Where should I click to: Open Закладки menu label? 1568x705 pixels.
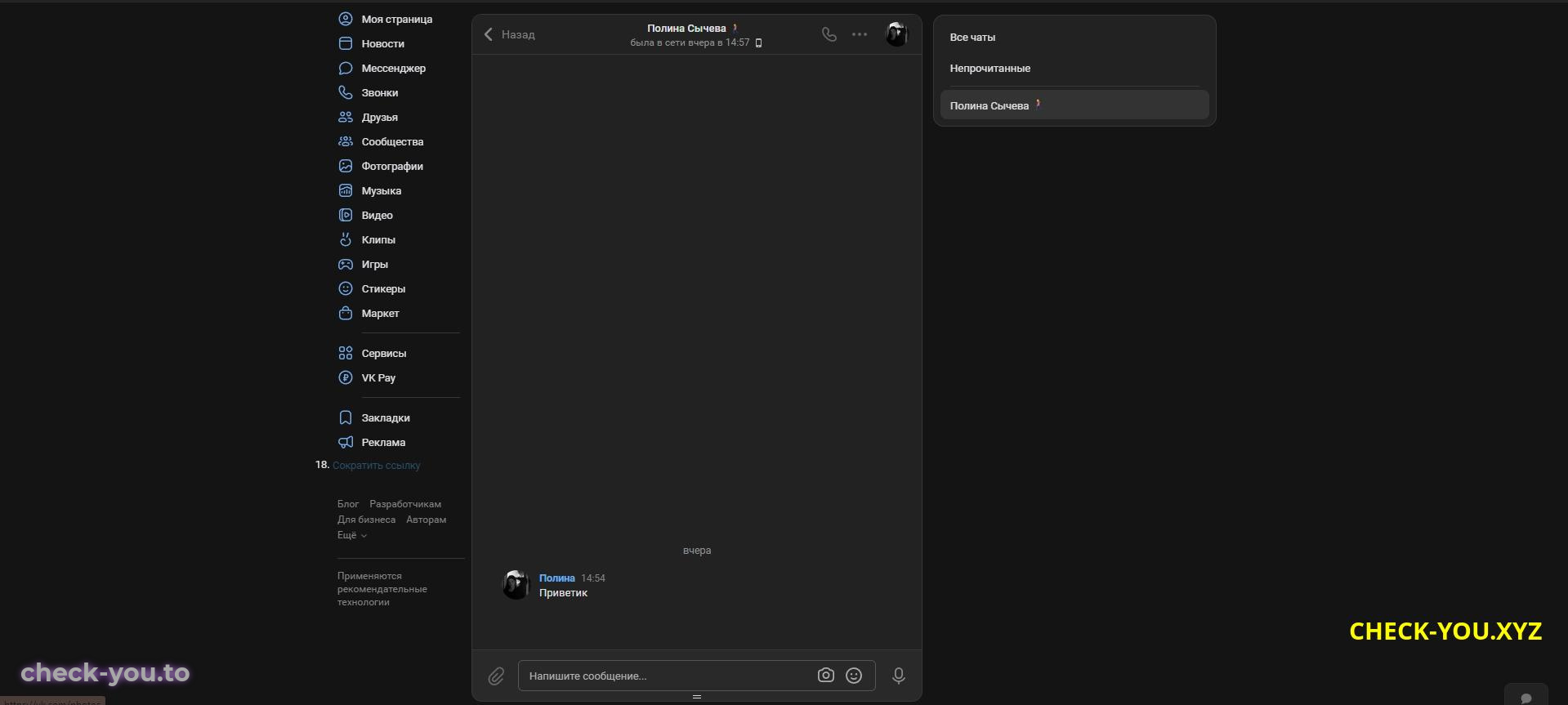[x=386, y=418]
